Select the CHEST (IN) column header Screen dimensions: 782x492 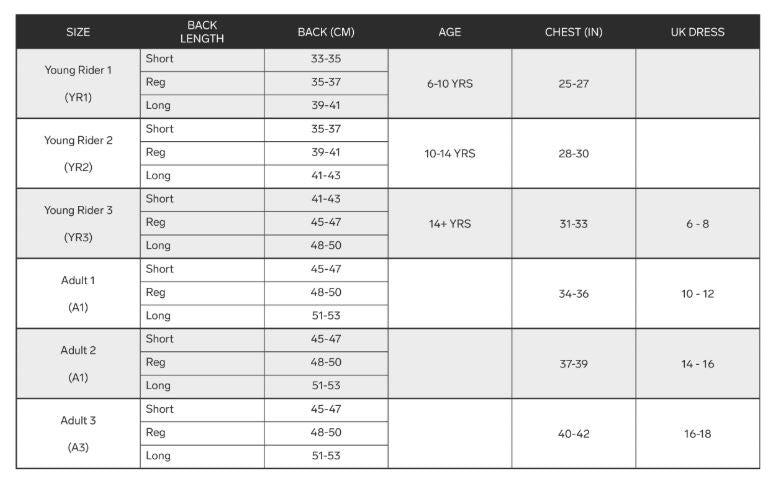573,32
